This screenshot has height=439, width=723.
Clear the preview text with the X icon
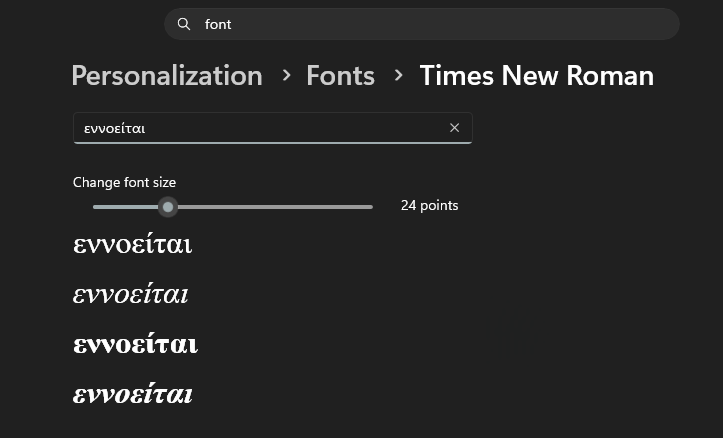[x=455, y=128]
